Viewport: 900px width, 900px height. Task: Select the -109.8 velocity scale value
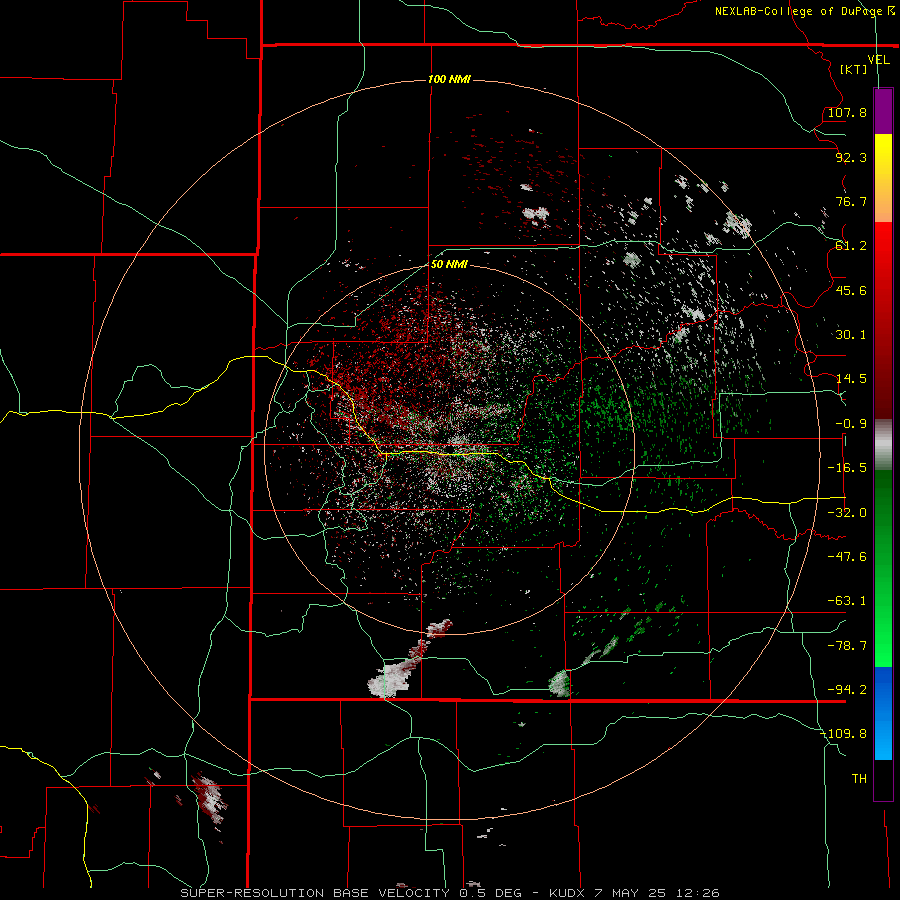click(843, 734)
